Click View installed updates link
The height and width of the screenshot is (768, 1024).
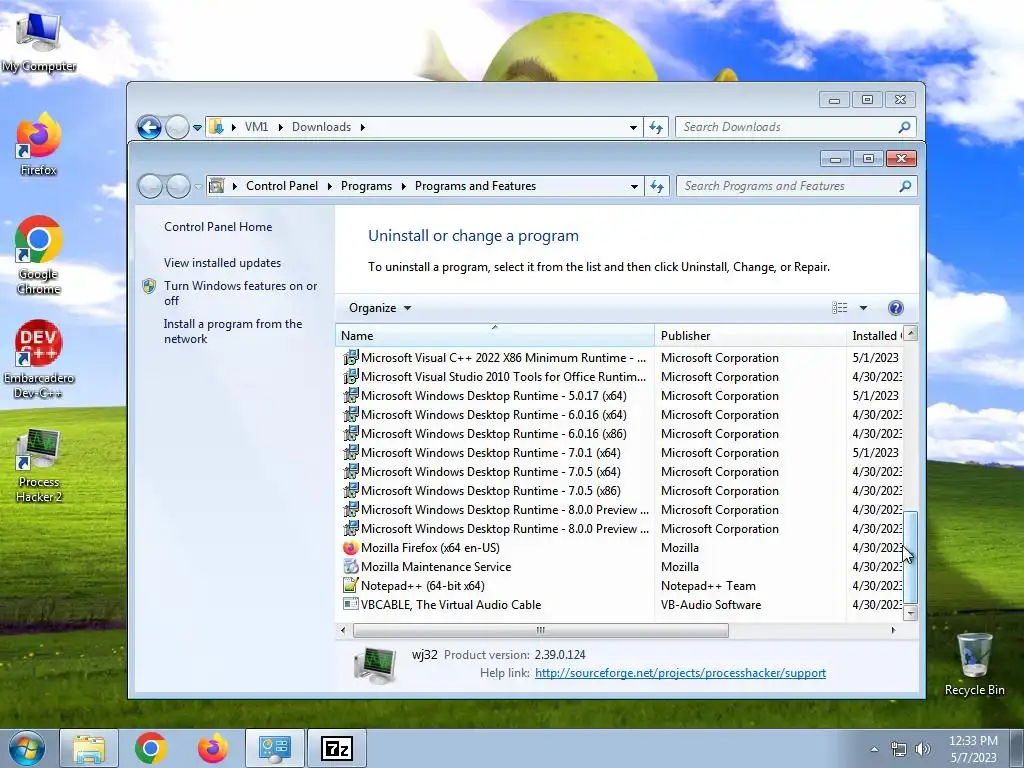pyautogui.click(x=222, y=263)
